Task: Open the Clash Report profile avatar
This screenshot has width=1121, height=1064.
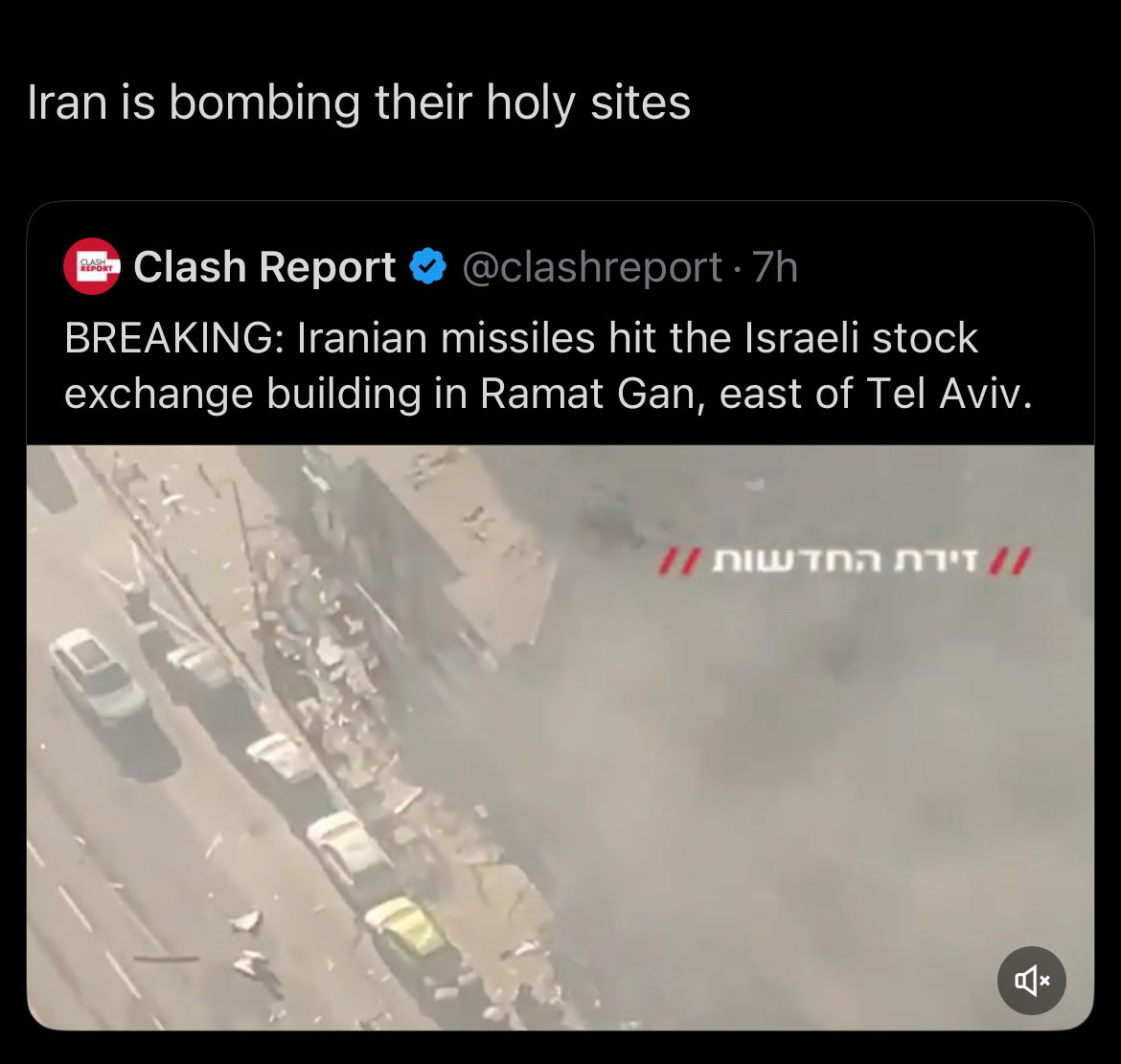Action: coord(92,266)
